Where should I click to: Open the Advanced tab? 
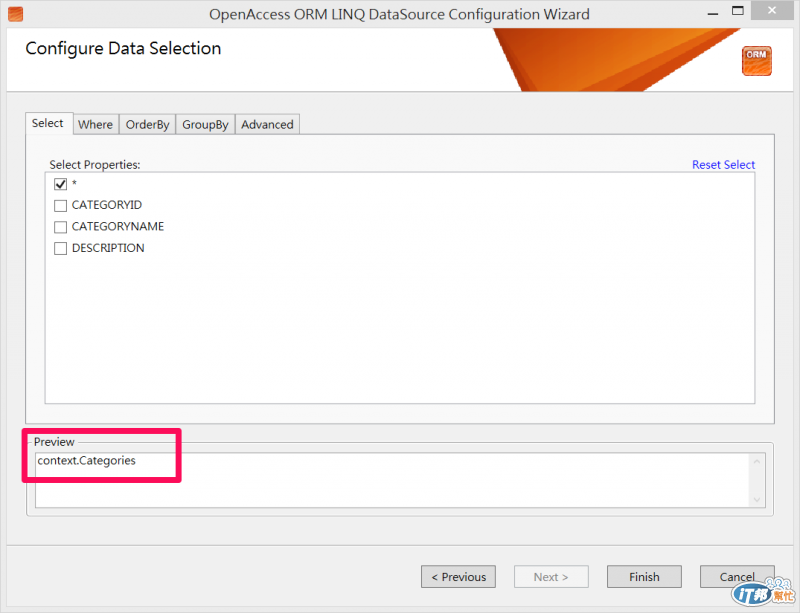(267, 125)
